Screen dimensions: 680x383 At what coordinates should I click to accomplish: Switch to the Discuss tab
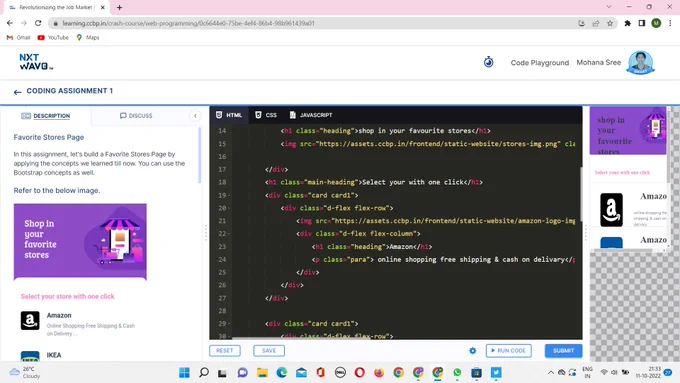tap(136, 116)
